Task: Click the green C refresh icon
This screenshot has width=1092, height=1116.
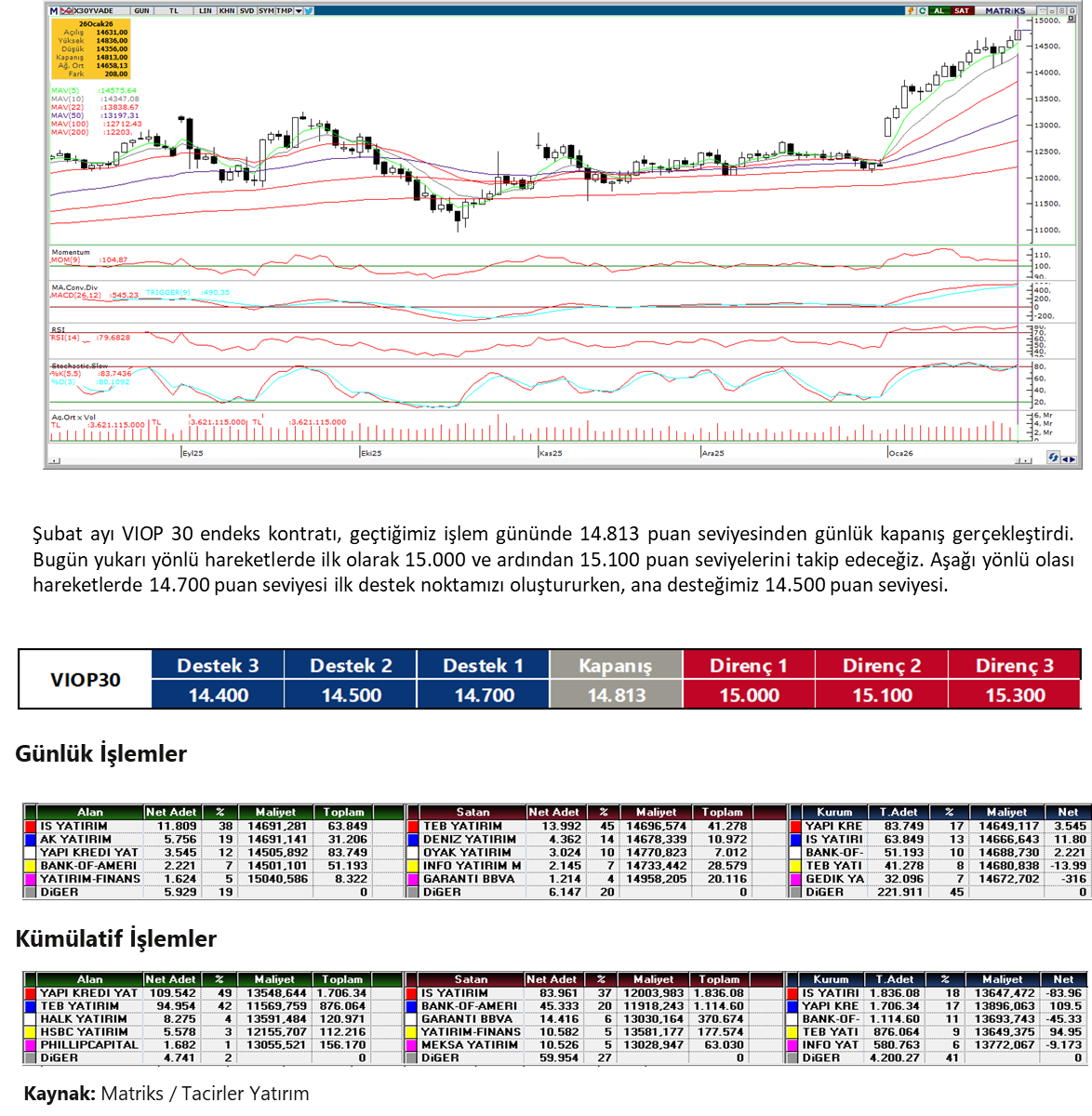Action: click(922, 11)
